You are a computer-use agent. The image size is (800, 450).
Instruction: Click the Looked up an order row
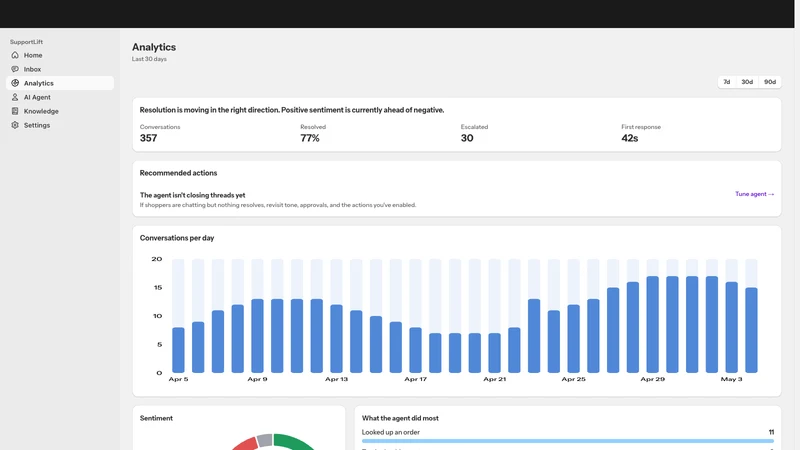pos(568,436)
